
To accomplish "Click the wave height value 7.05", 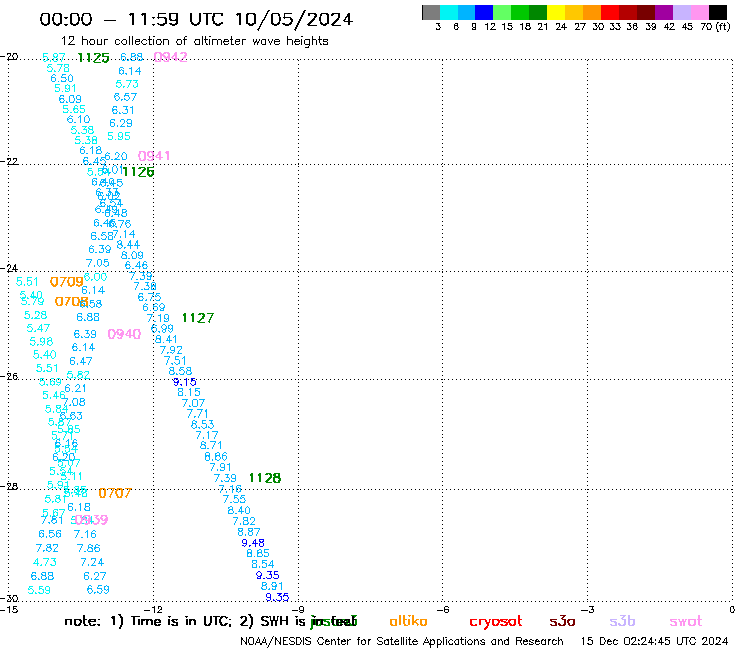I will click(98, 263).
